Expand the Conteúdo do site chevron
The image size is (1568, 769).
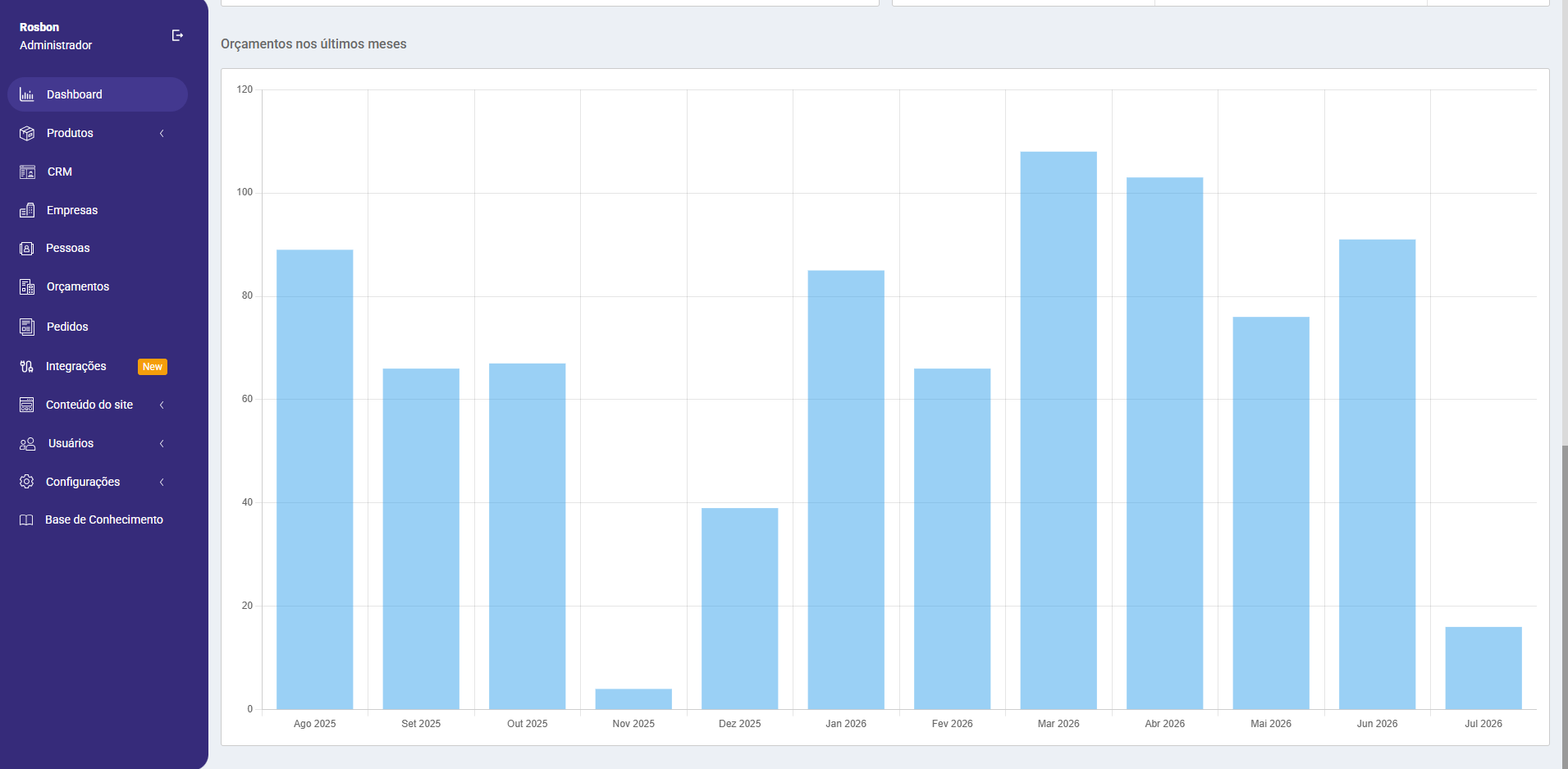pyautogui.click(x=162, y=405)
